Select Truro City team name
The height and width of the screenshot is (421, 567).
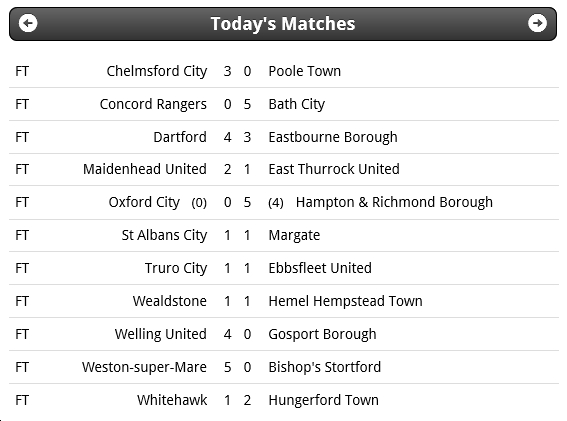[x=176, y=268]
